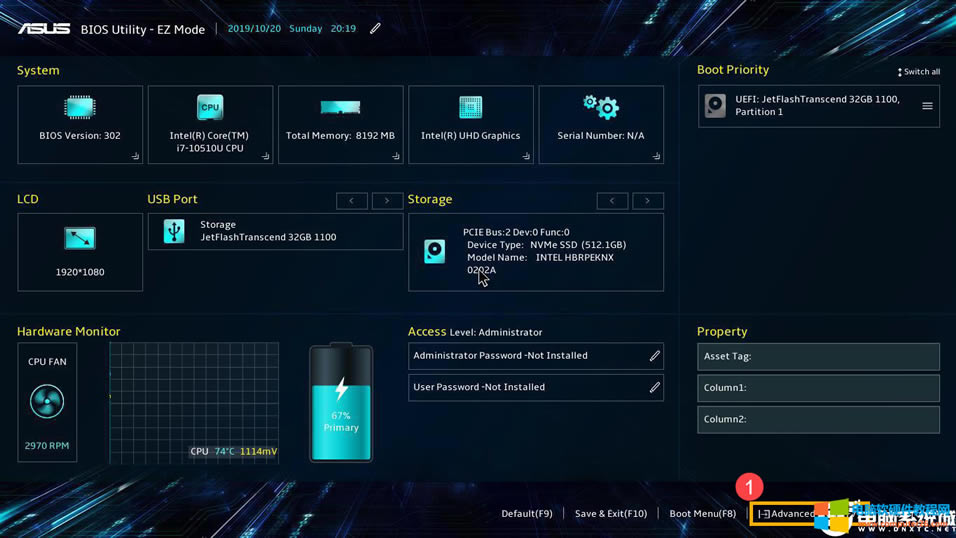
Task: Select the User Password -Not Installed row
Action: [x=536, y=387]
